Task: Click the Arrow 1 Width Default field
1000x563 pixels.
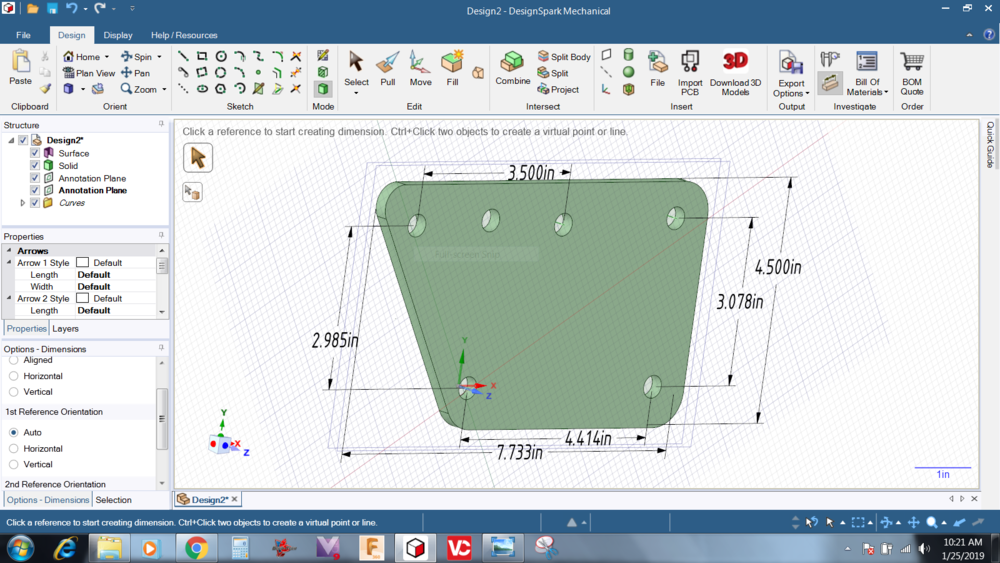Action: point(115,286)
